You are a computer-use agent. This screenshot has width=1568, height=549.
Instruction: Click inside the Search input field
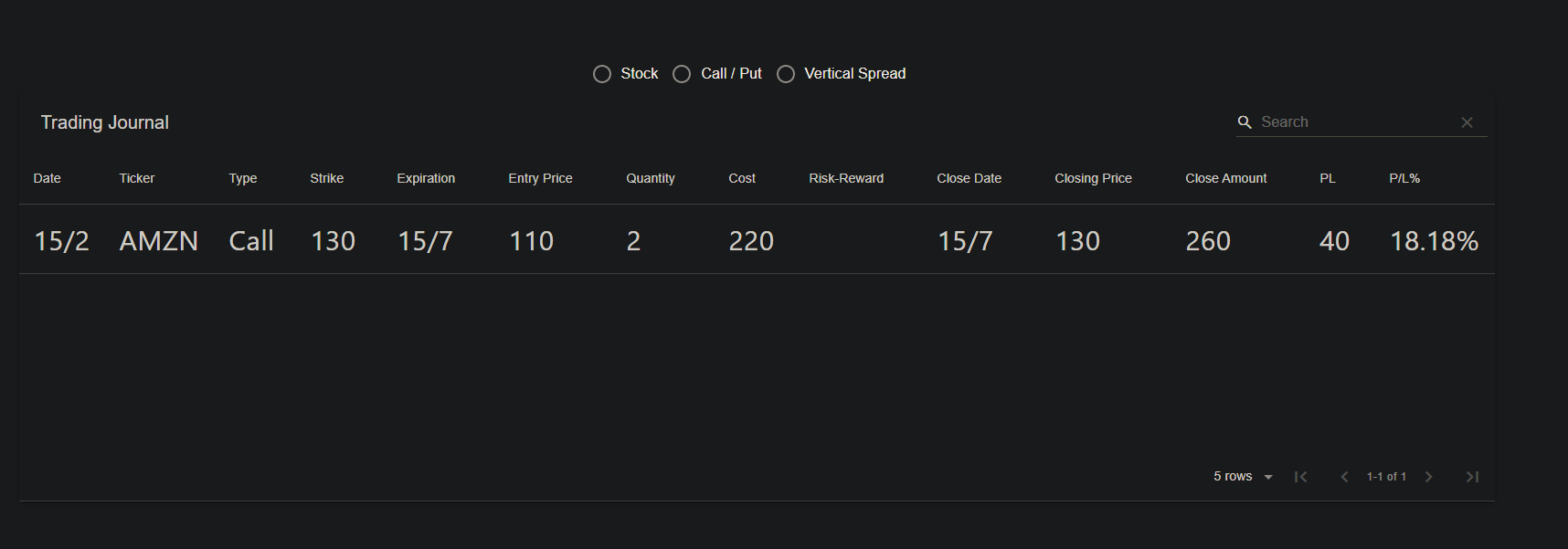(1343, 121)
